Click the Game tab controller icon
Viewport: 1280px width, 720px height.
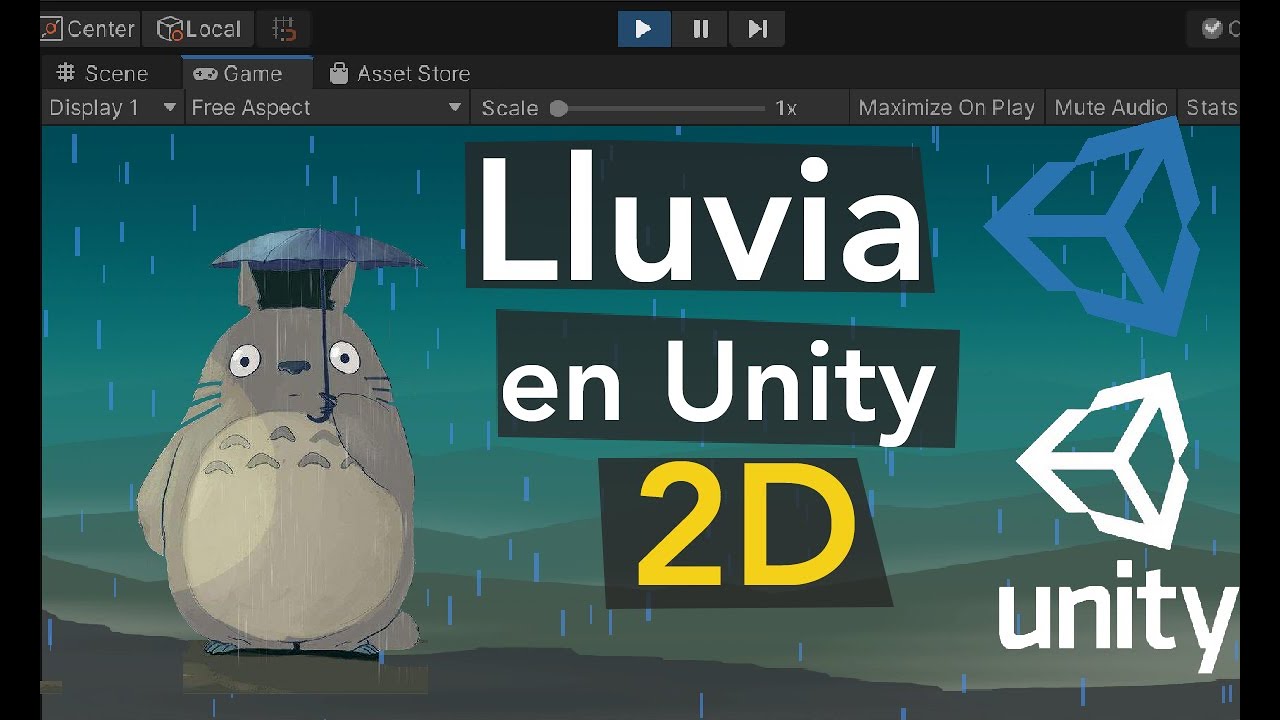tap(205, 74)
